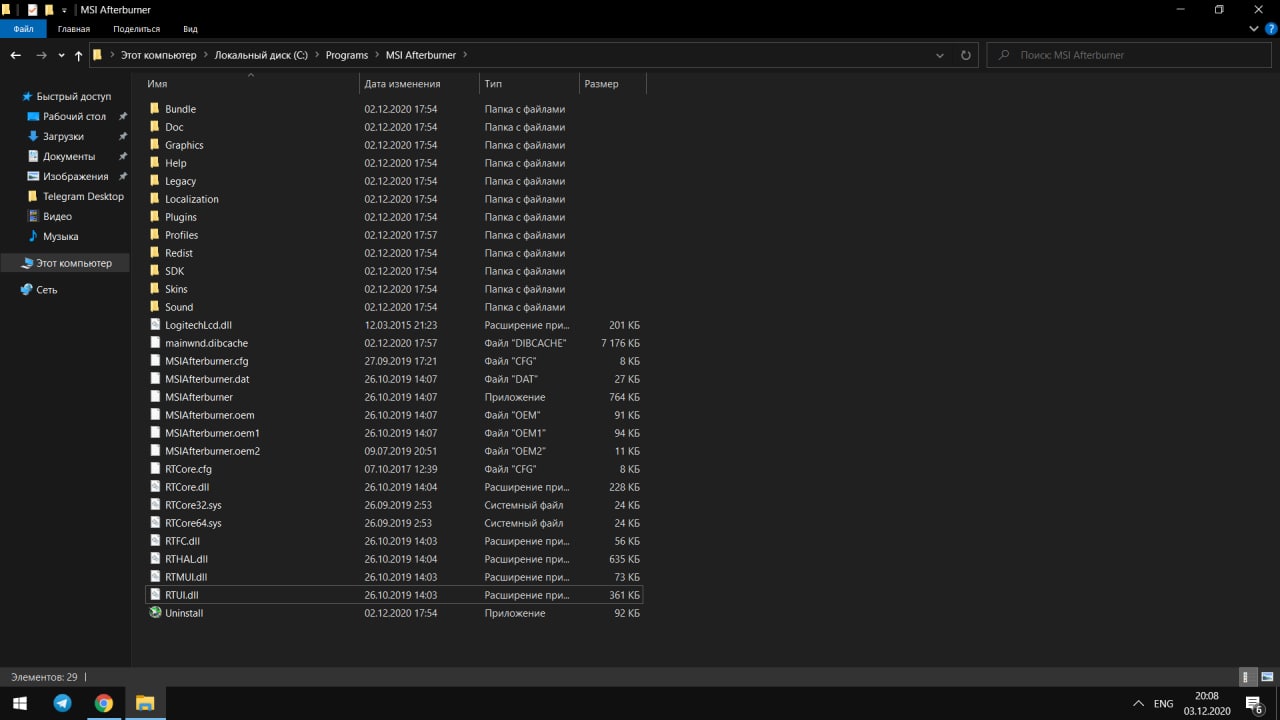Go up one folder level

point(78,55)
